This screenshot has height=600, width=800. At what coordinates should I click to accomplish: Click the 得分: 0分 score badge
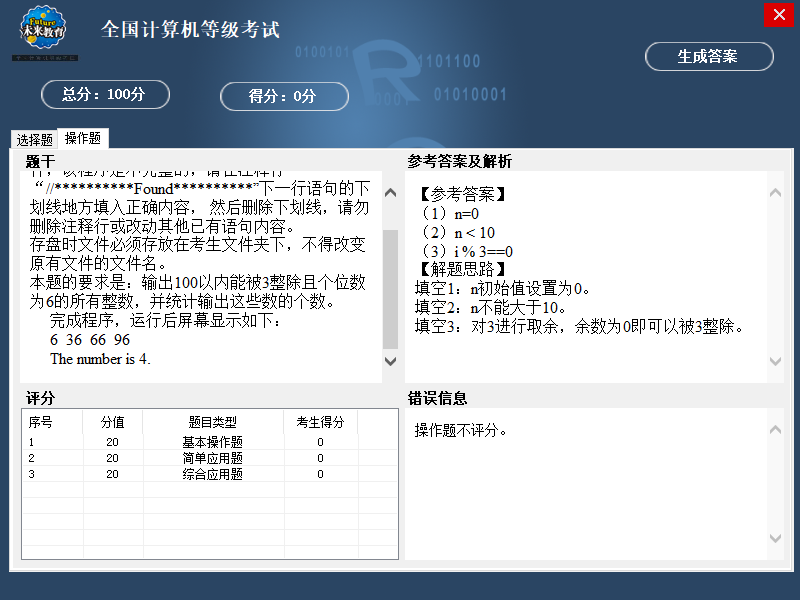coord(284,97)
